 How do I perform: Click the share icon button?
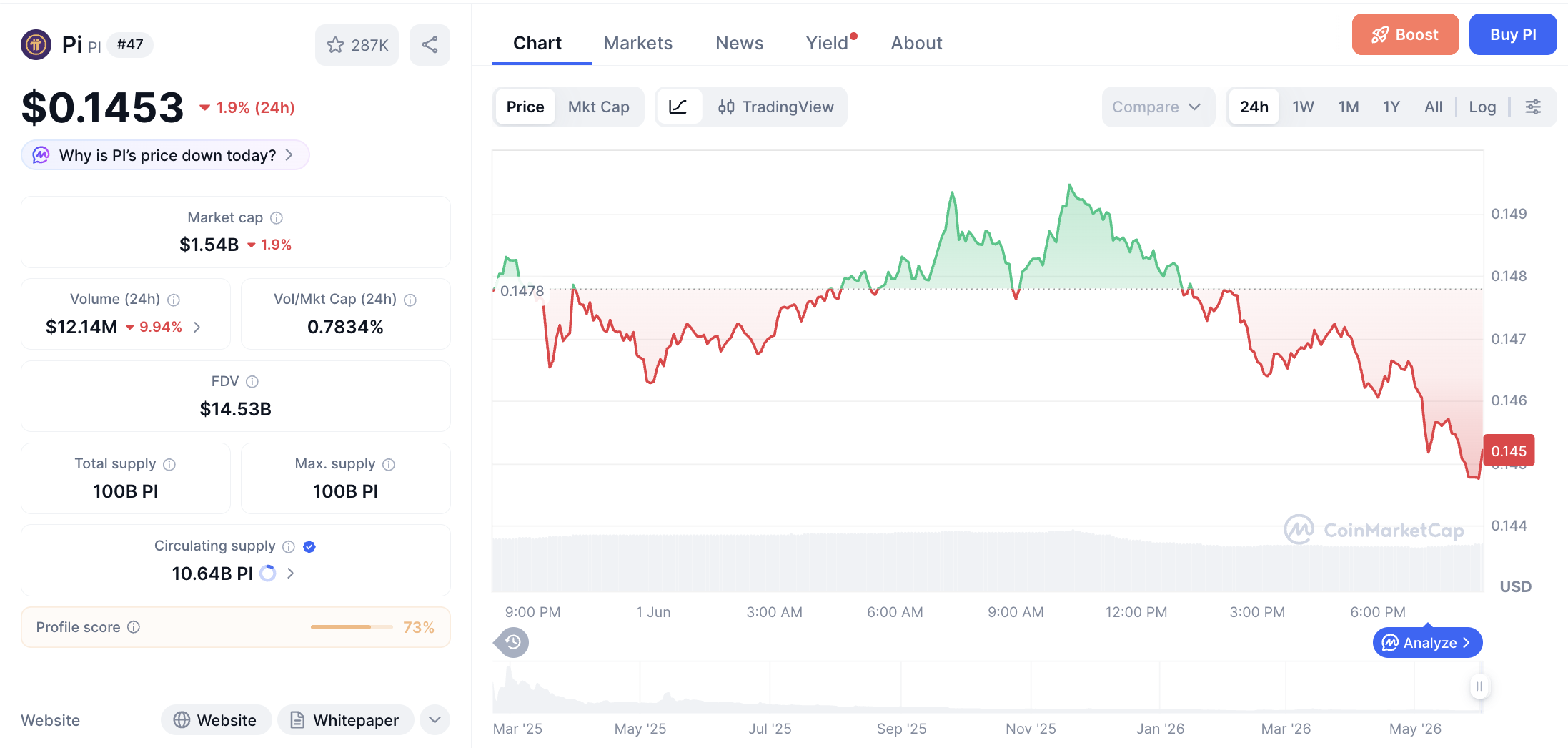[x=430, y=45]
